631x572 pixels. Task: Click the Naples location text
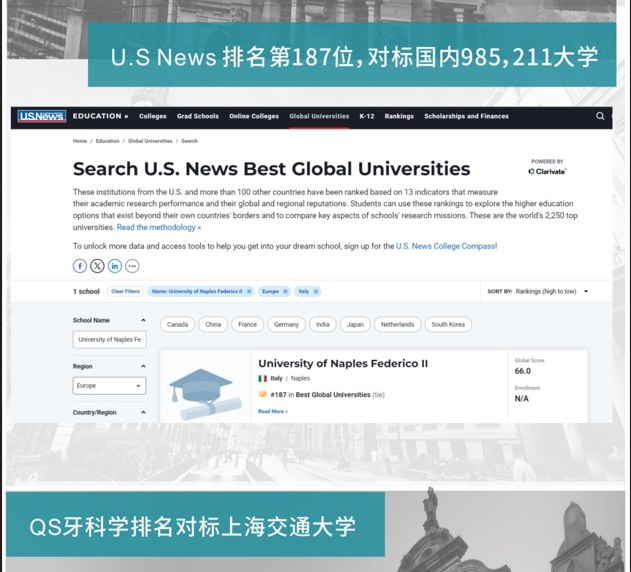(x=300, y=378)
